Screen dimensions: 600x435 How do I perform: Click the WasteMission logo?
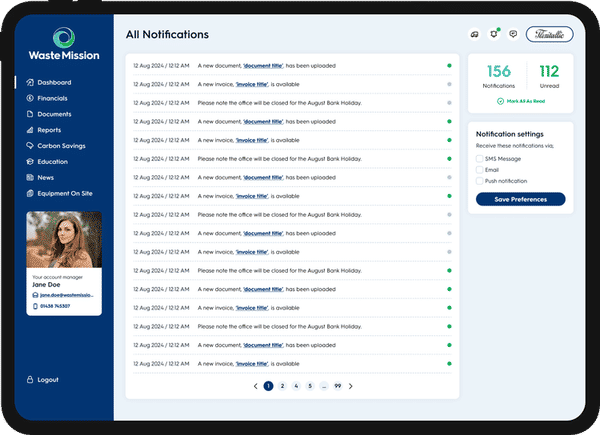point(64,44)
